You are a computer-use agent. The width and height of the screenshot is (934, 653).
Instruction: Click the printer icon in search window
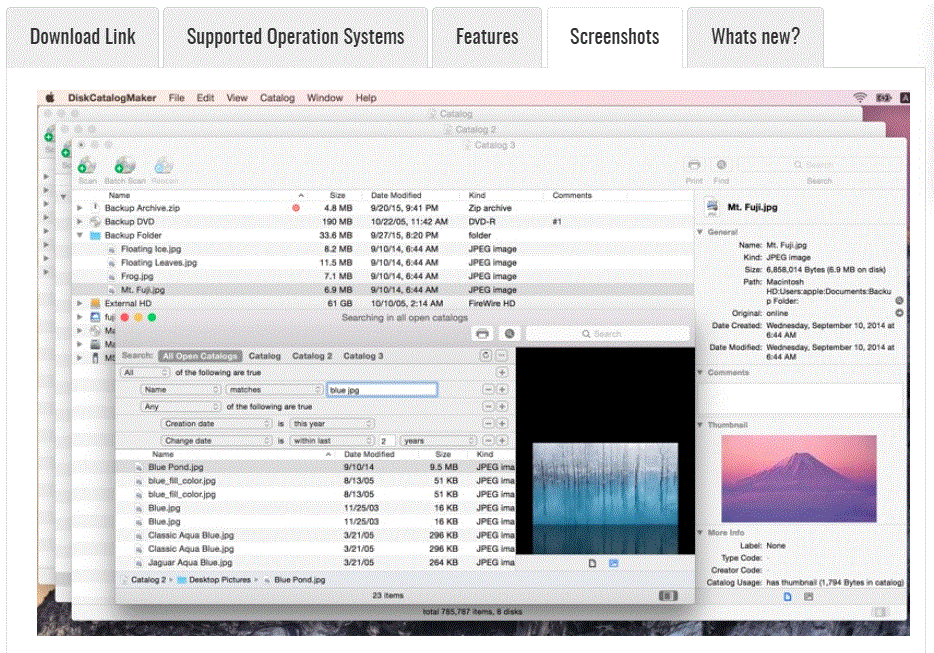pos(482,334)
